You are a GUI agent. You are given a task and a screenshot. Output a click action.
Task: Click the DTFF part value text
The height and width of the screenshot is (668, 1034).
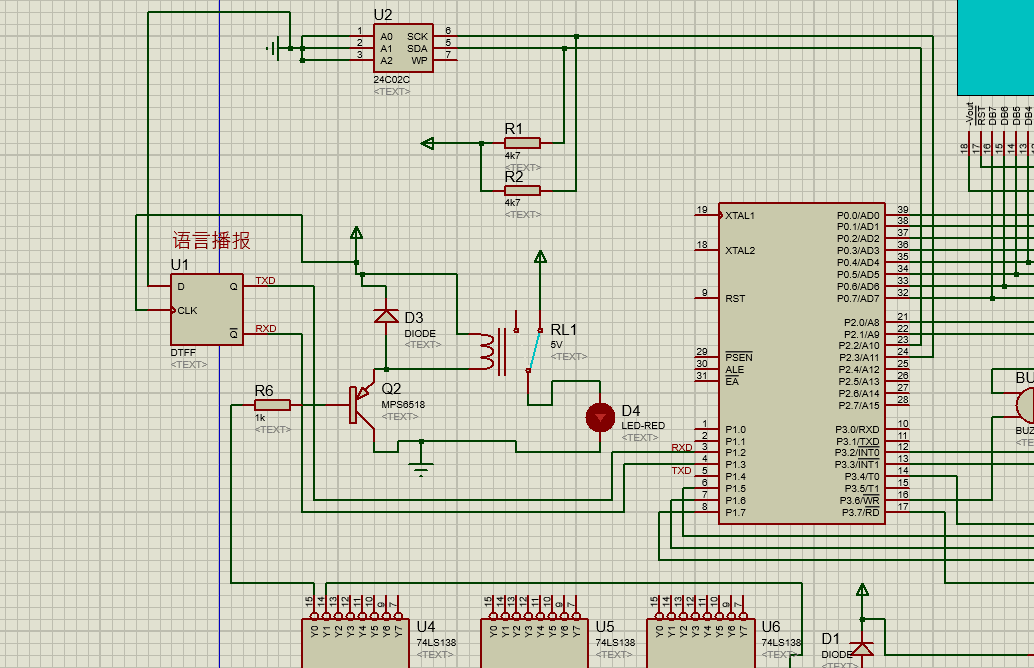click(x=183, y=353)
